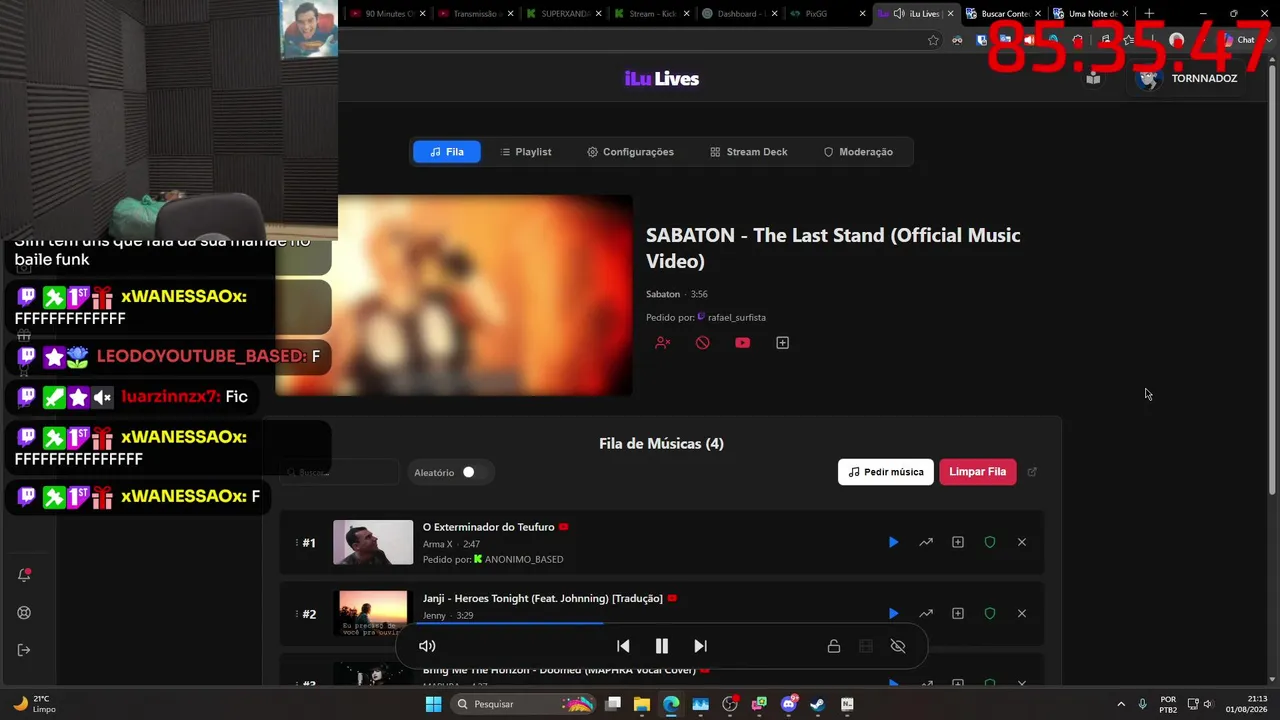Pause the current song
The height and width of the screenshot is (720, 1280).
pyautogui.click(x=661, y=646)
